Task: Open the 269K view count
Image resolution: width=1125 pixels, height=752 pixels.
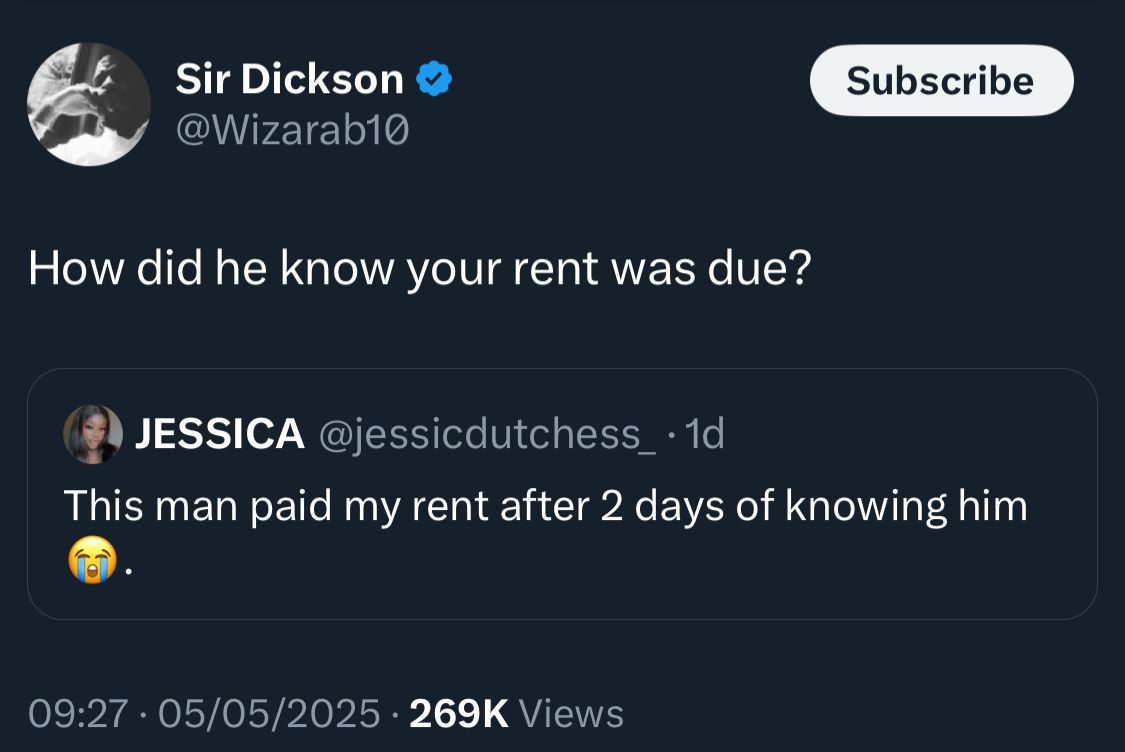Action: 459,713
